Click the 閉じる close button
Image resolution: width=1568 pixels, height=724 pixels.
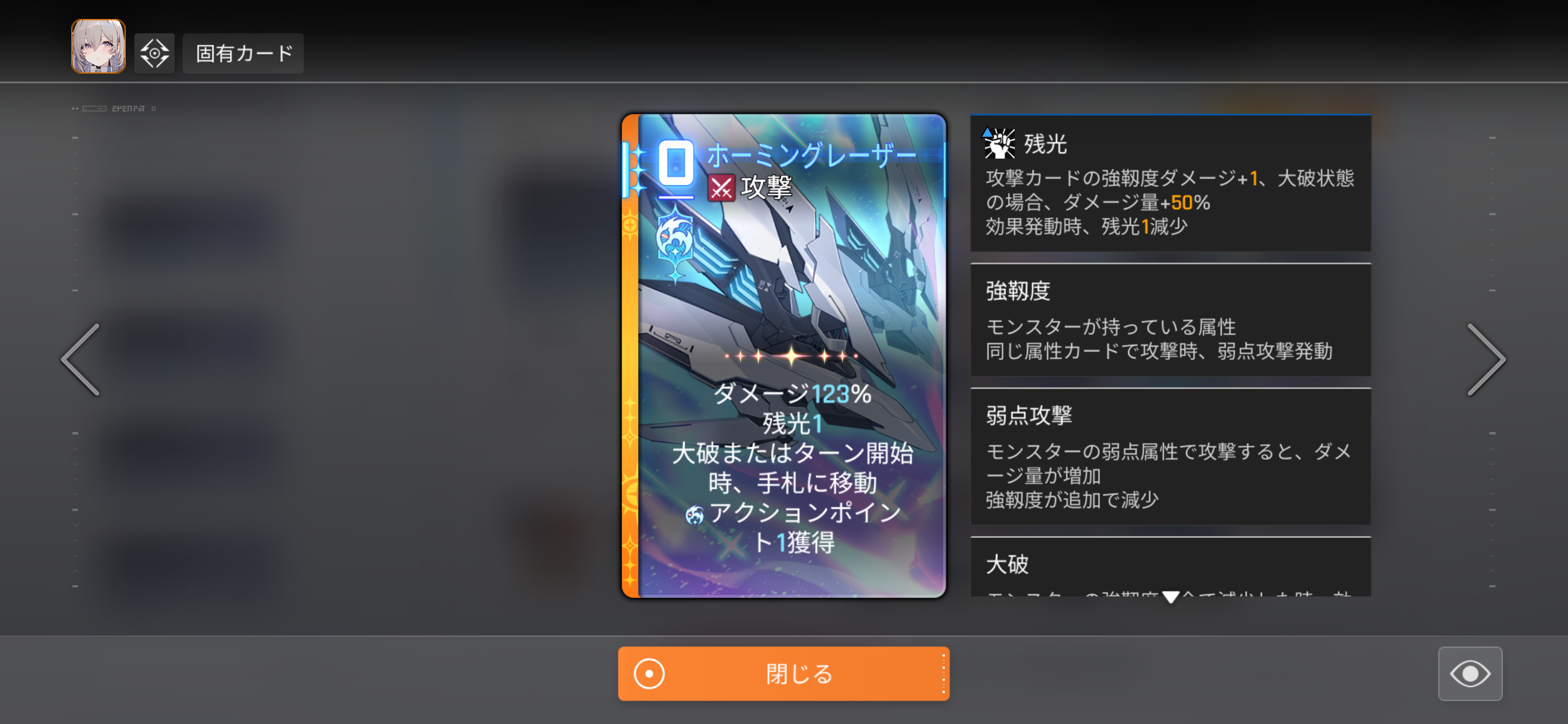[x=783, y=673]
